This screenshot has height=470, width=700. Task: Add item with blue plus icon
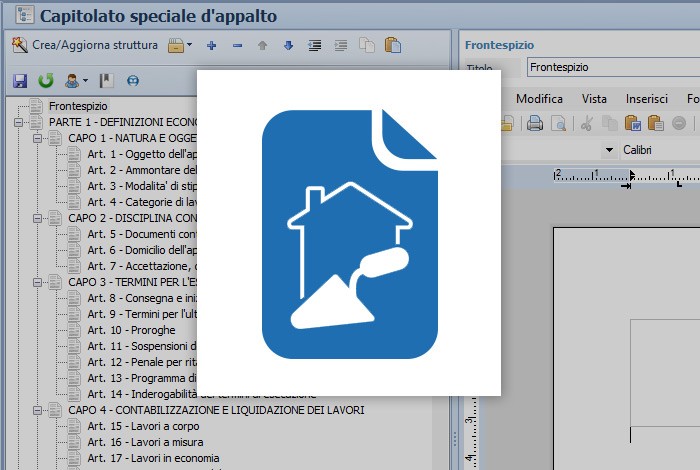211,45
